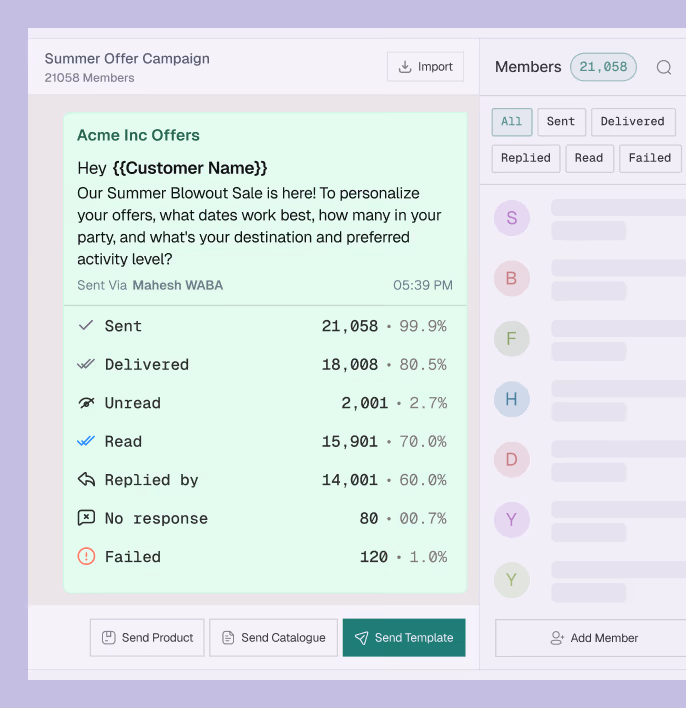
Task: Click the Failed status warning icon
Action: click(x=86, y=556)
